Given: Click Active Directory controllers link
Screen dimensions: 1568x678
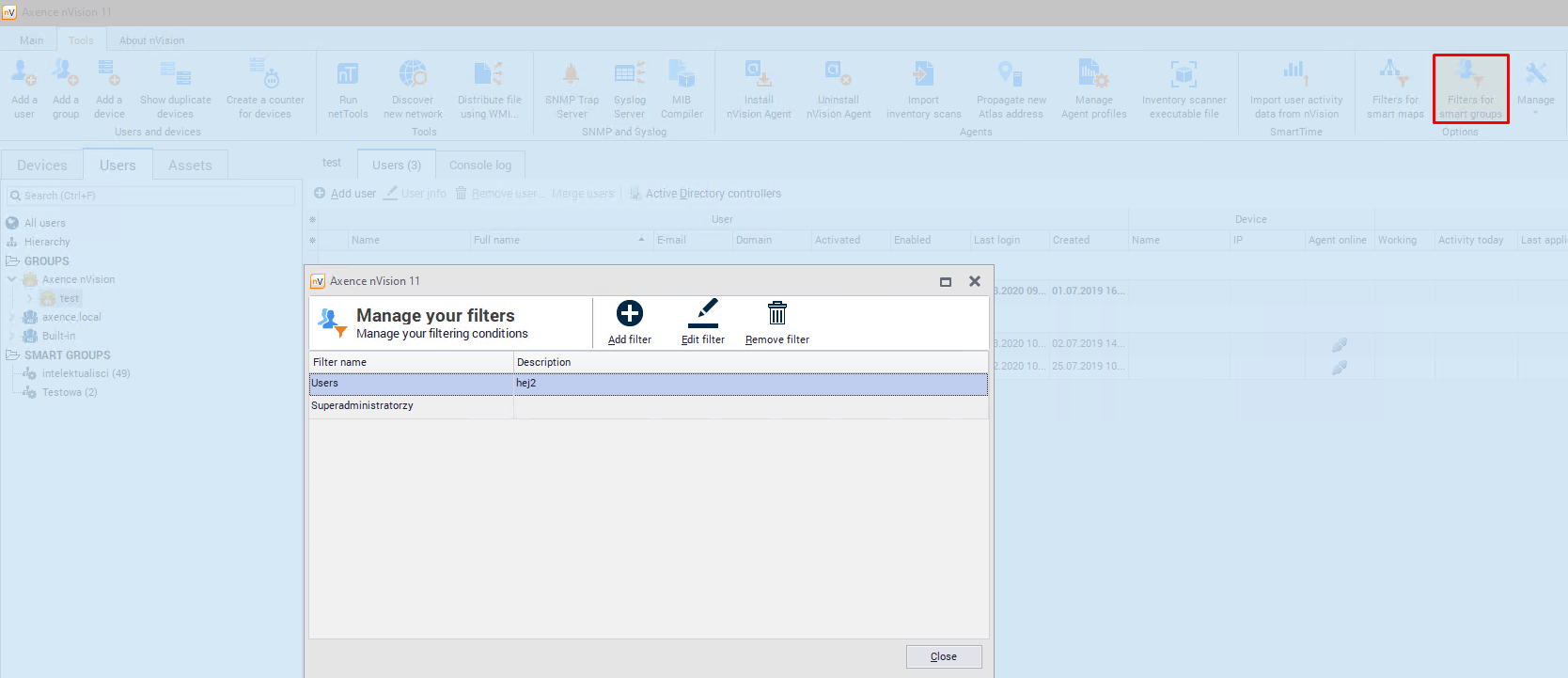Looking at the screenshot, I should point(713,194).
